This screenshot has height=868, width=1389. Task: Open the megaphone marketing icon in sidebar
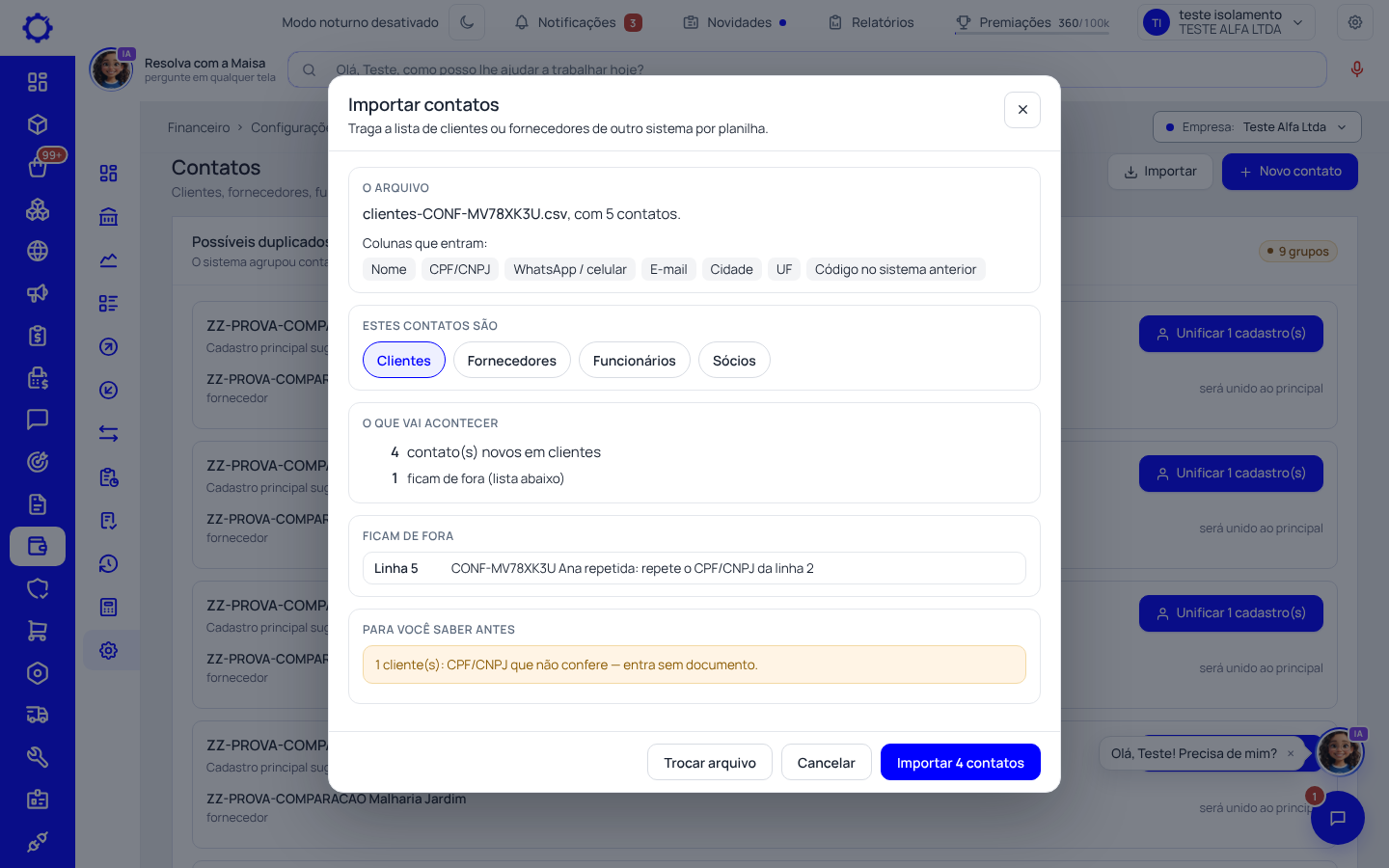tap(38, 293)
